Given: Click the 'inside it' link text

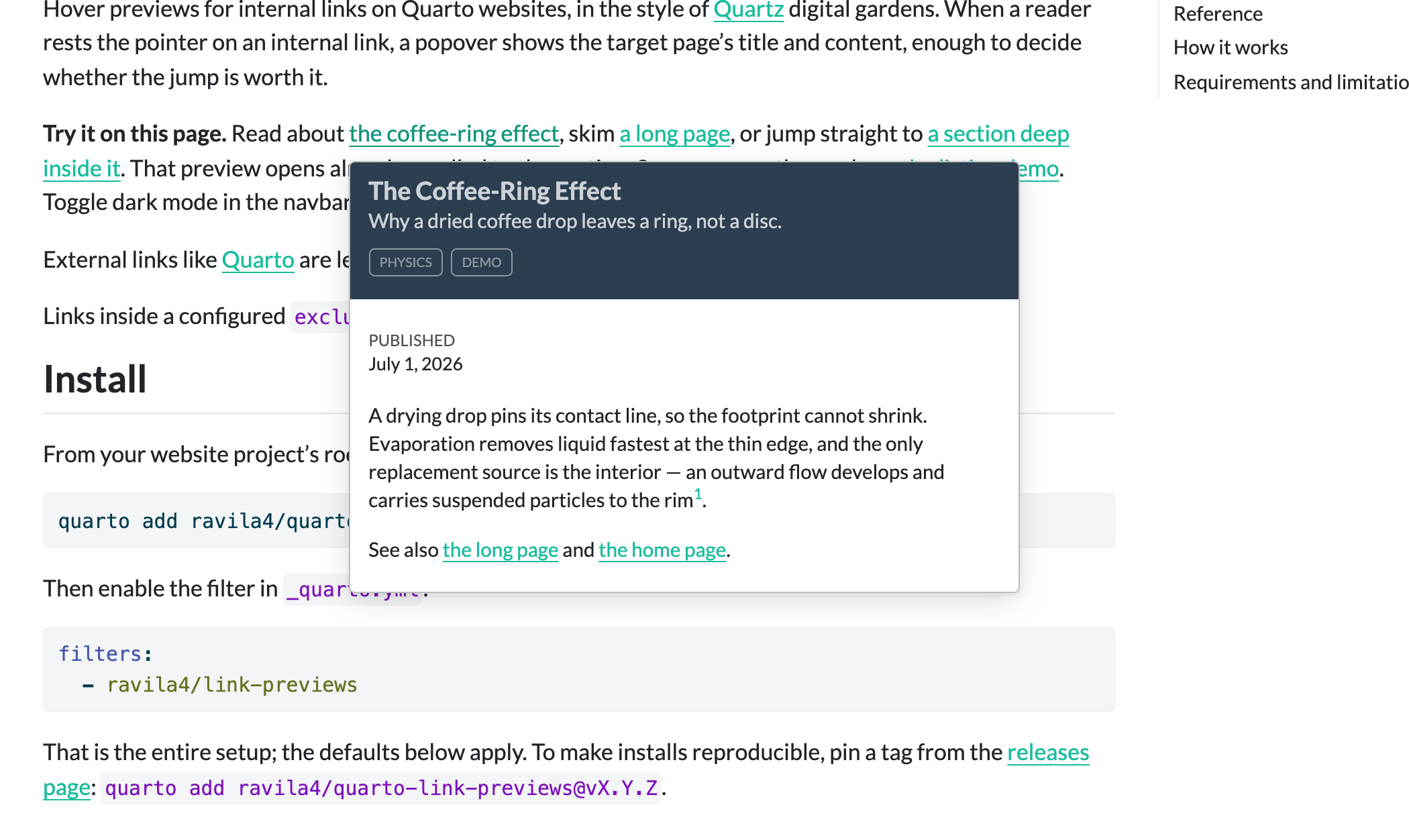Looking at the screenshot, I should click(x=81, y=168).
